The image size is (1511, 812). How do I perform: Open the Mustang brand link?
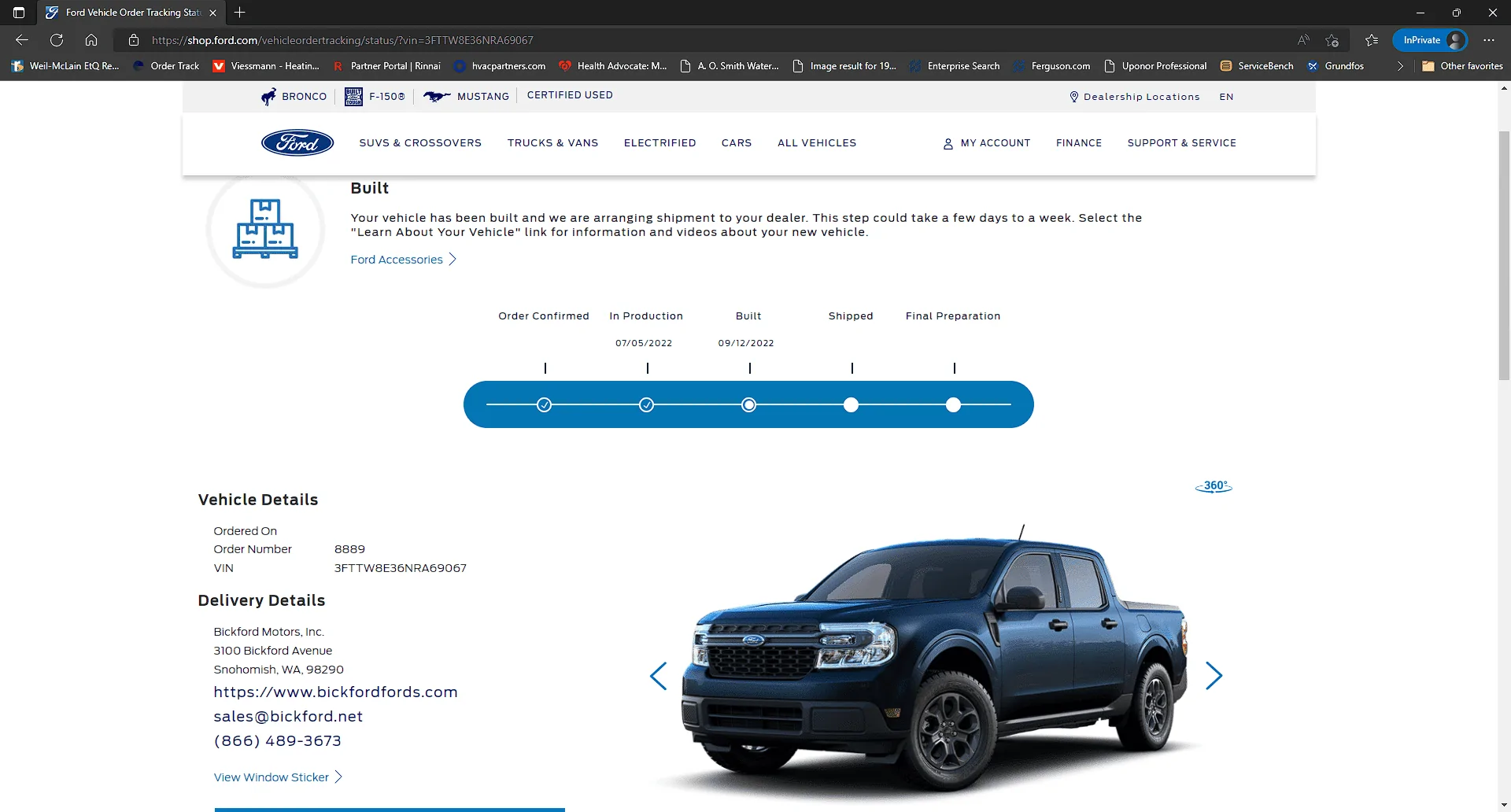(467, 96)
